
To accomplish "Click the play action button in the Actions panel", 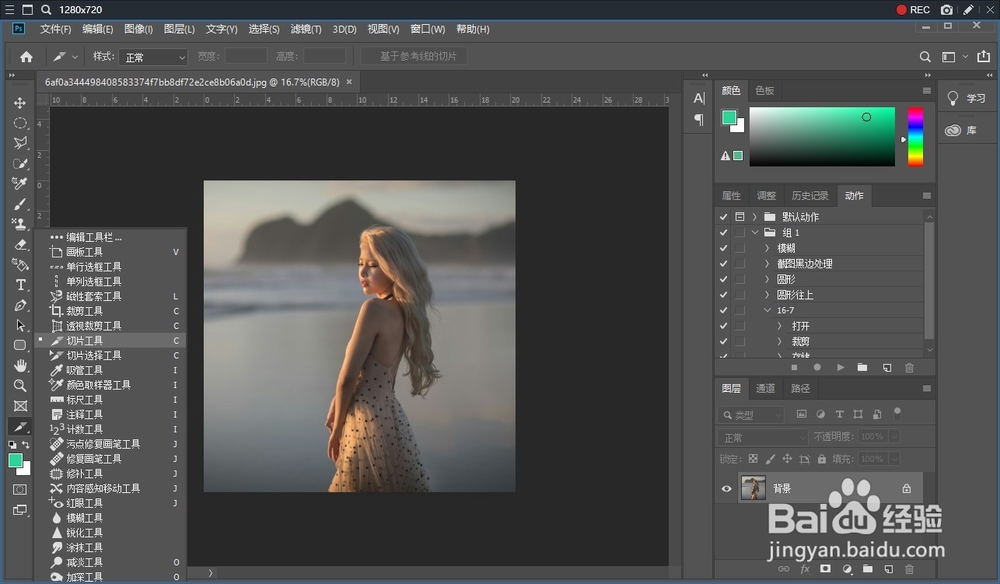I will click(x=840, y=367).
